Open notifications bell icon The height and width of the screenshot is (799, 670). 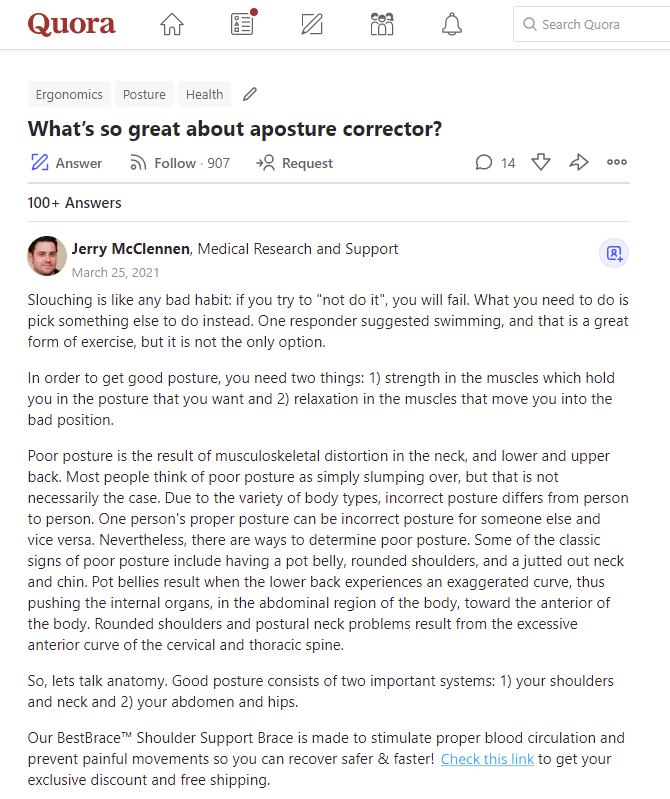click(x=451, y=24)
